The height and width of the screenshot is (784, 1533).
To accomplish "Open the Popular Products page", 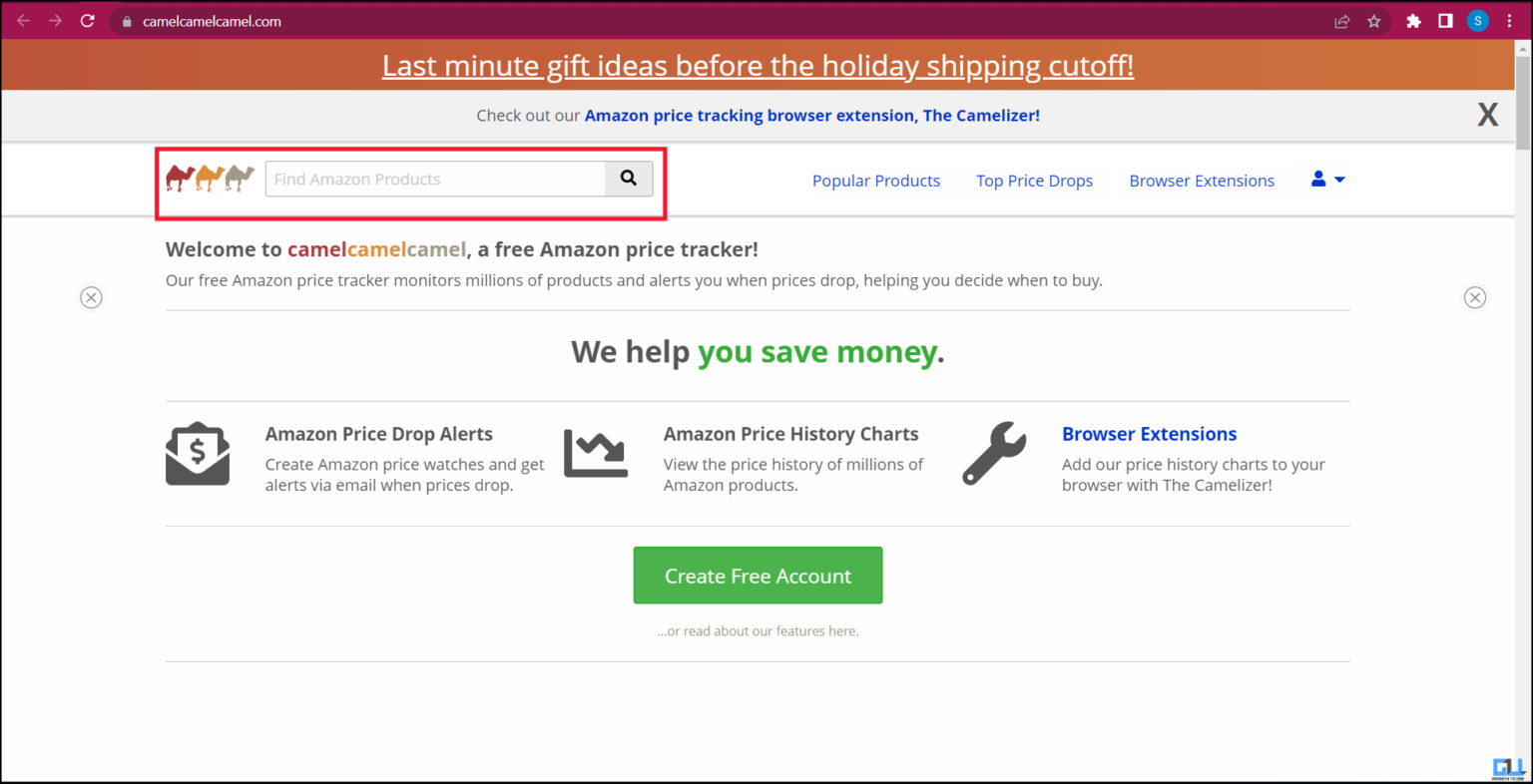I will click(875, 181).
